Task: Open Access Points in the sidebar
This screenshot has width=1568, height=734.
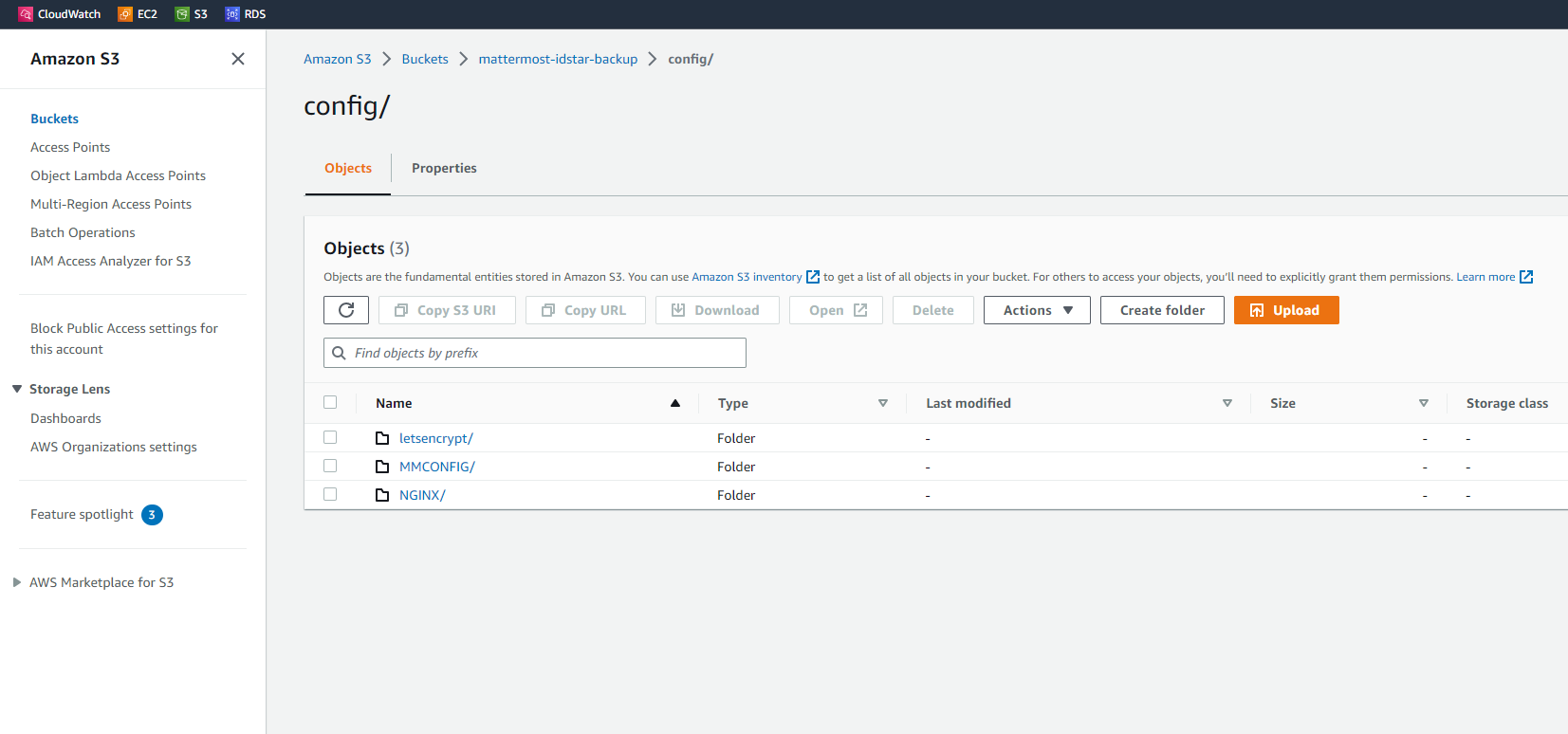Action: click(x=70, y=147)
